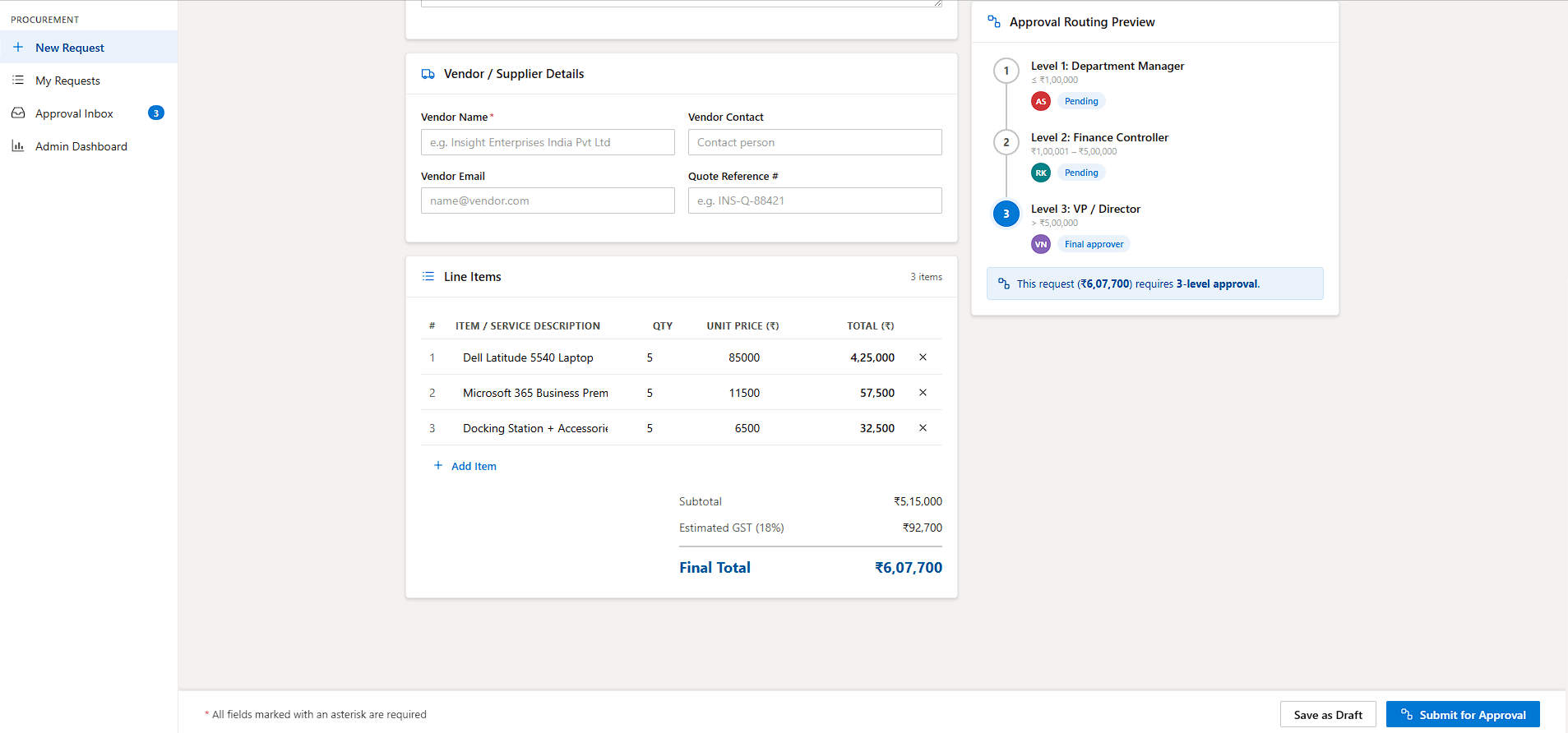Edit quantity for Microsoft 365 row
This screenshot has width=1568, height=733.
coord(650,393)
